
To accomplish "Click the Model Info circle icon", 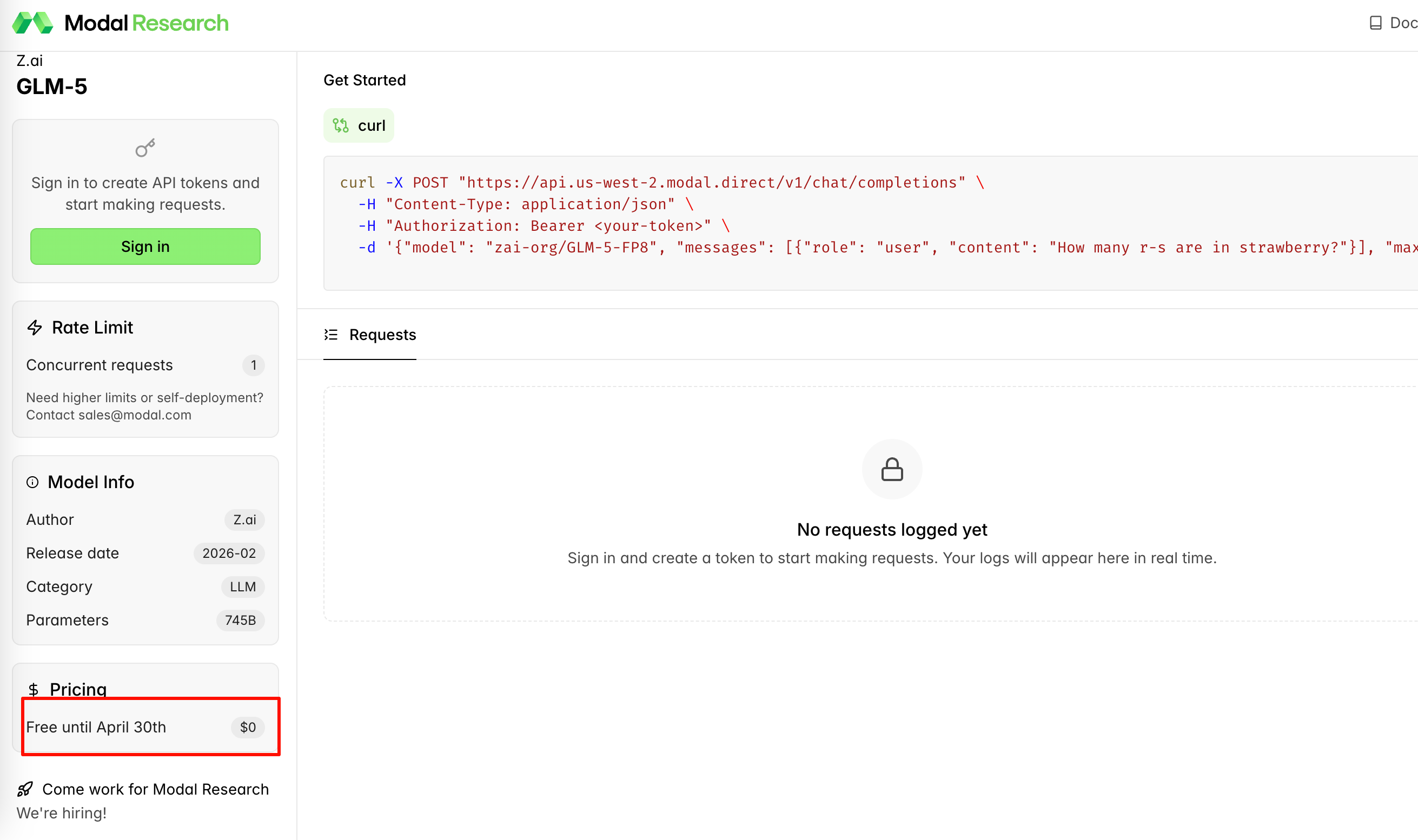I will click(x=33, y=482).
